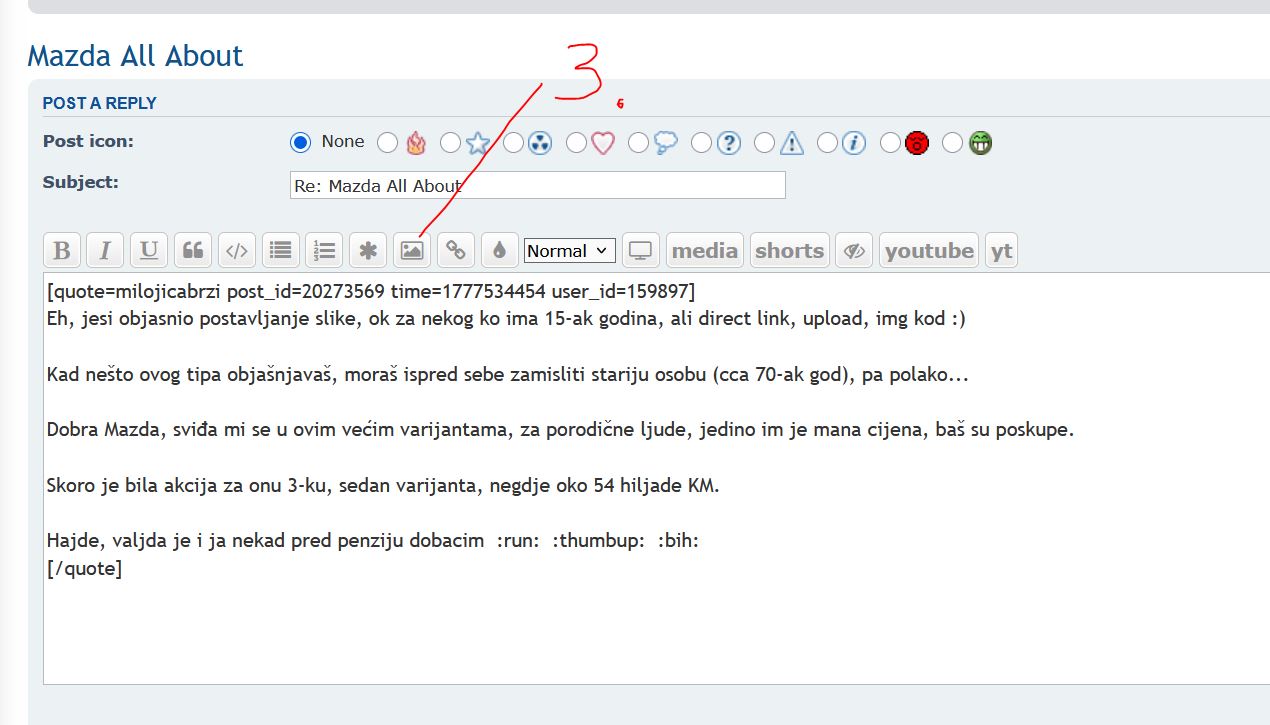Insert unordered bullet list
This screenshot has width=1270, height=725.
coord(281,250)
